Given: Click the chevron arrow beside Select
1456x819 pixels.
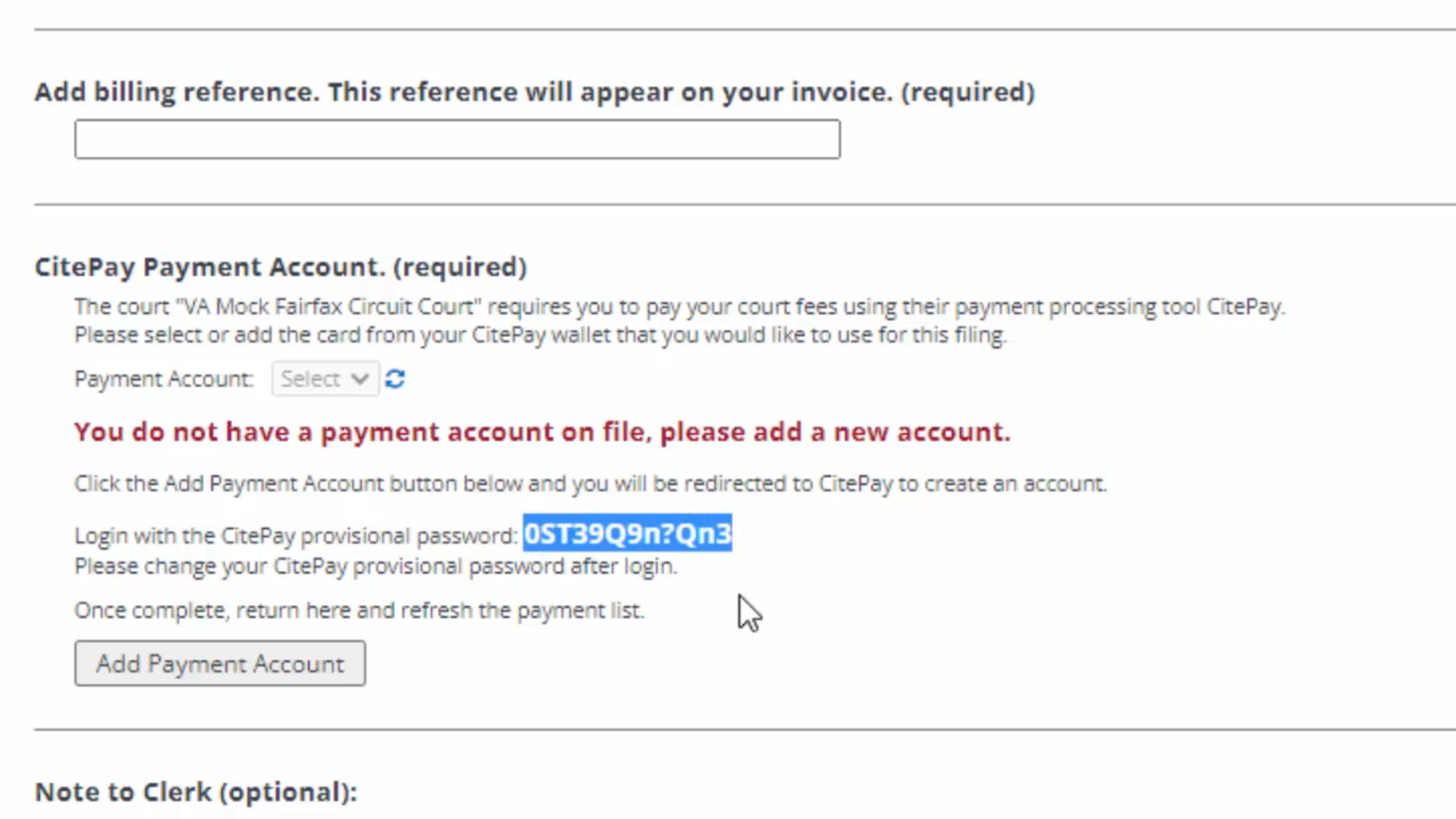Looking at the screenshot, I should coord(360,379).
